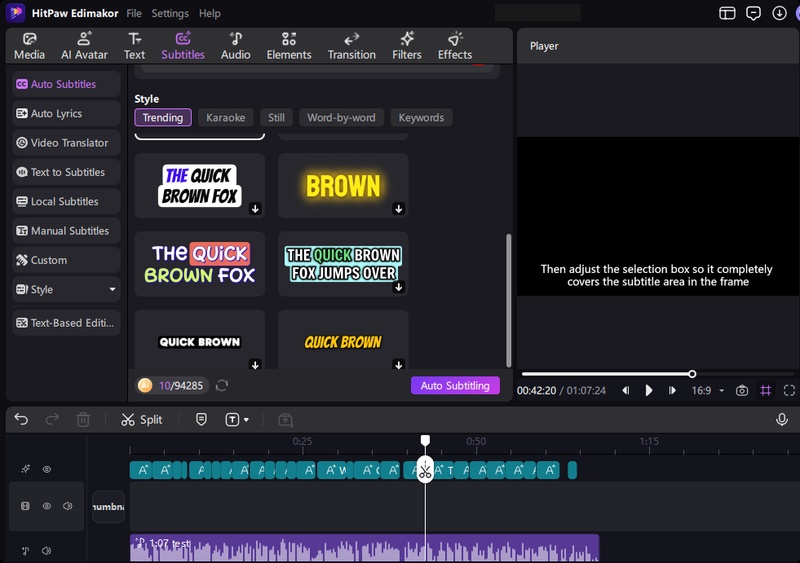The height and width of the screenshot is (563, 800).
Task: Click the player progress slider handle
Action: click(x=692, y=374)
